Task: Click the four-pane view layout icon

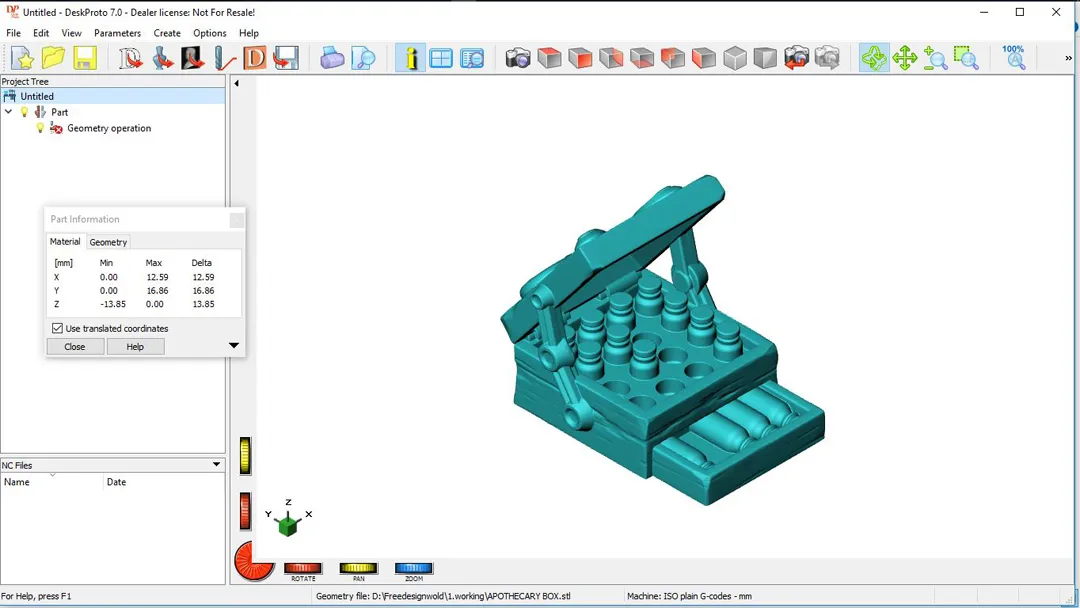Action: point(441,58)
